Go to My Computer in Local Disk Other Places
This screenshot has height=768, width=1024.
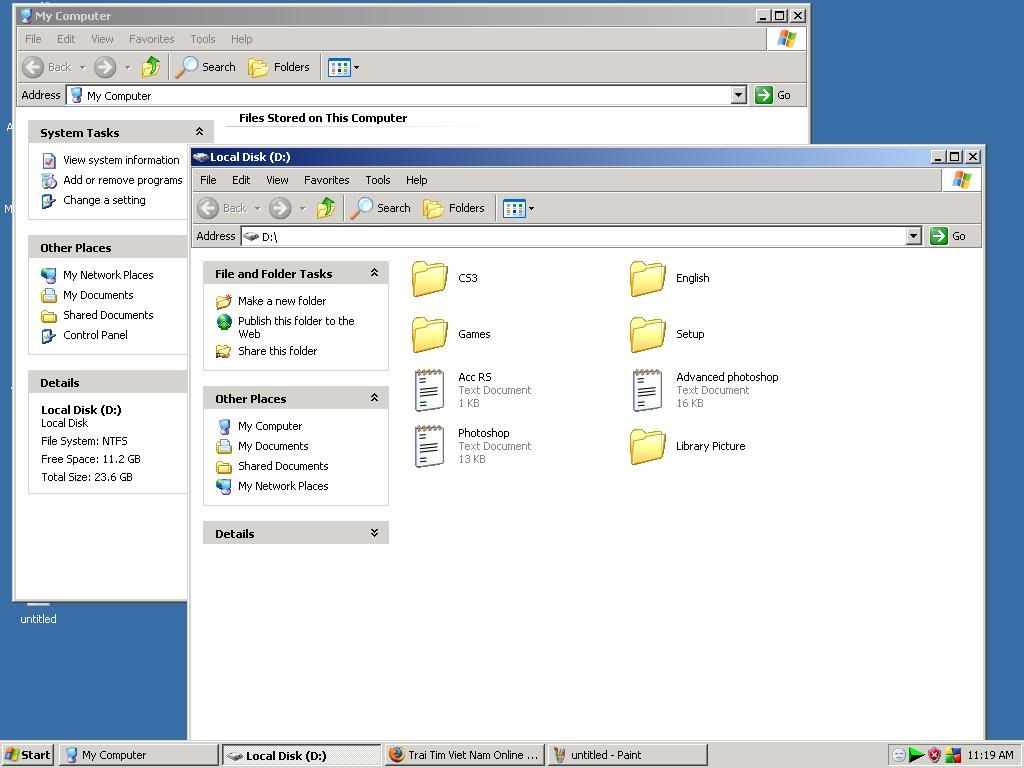tap(259, 426)
